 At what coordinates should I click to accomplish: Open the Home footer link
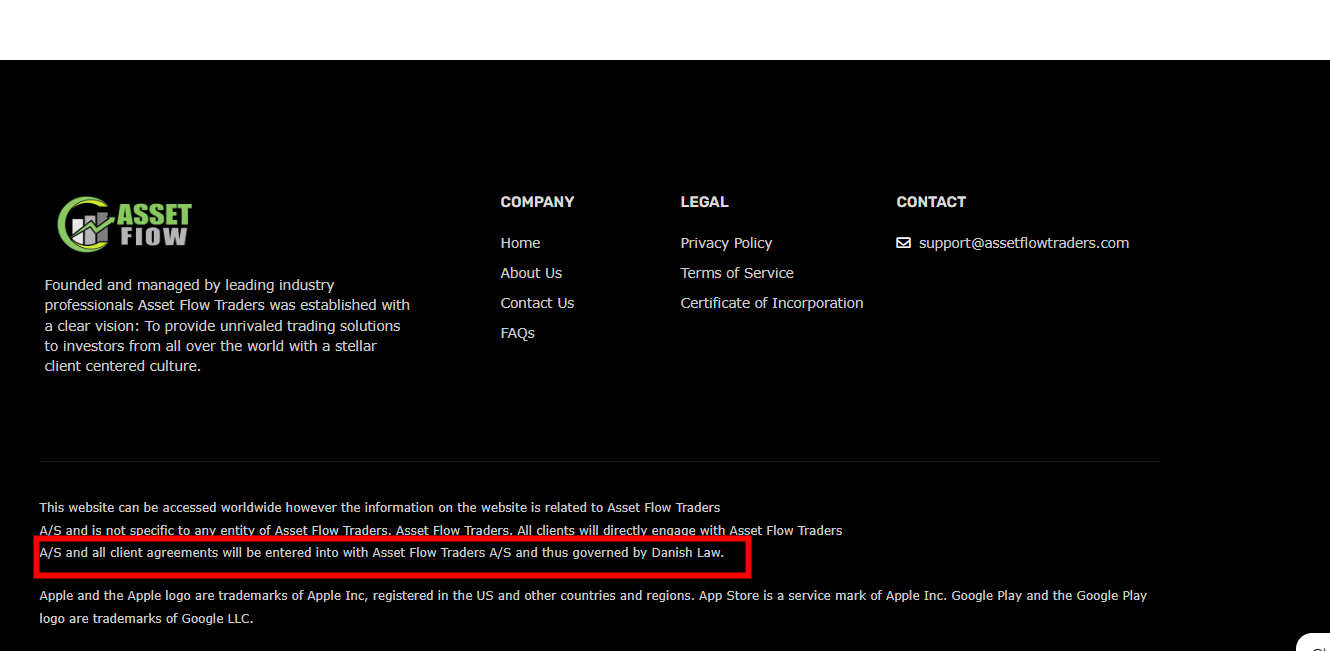(520, 243)
